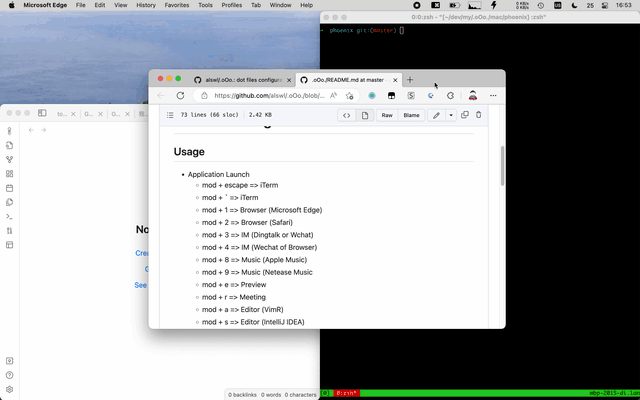Click '0 words' in notes status bar

tap(271, 395)
